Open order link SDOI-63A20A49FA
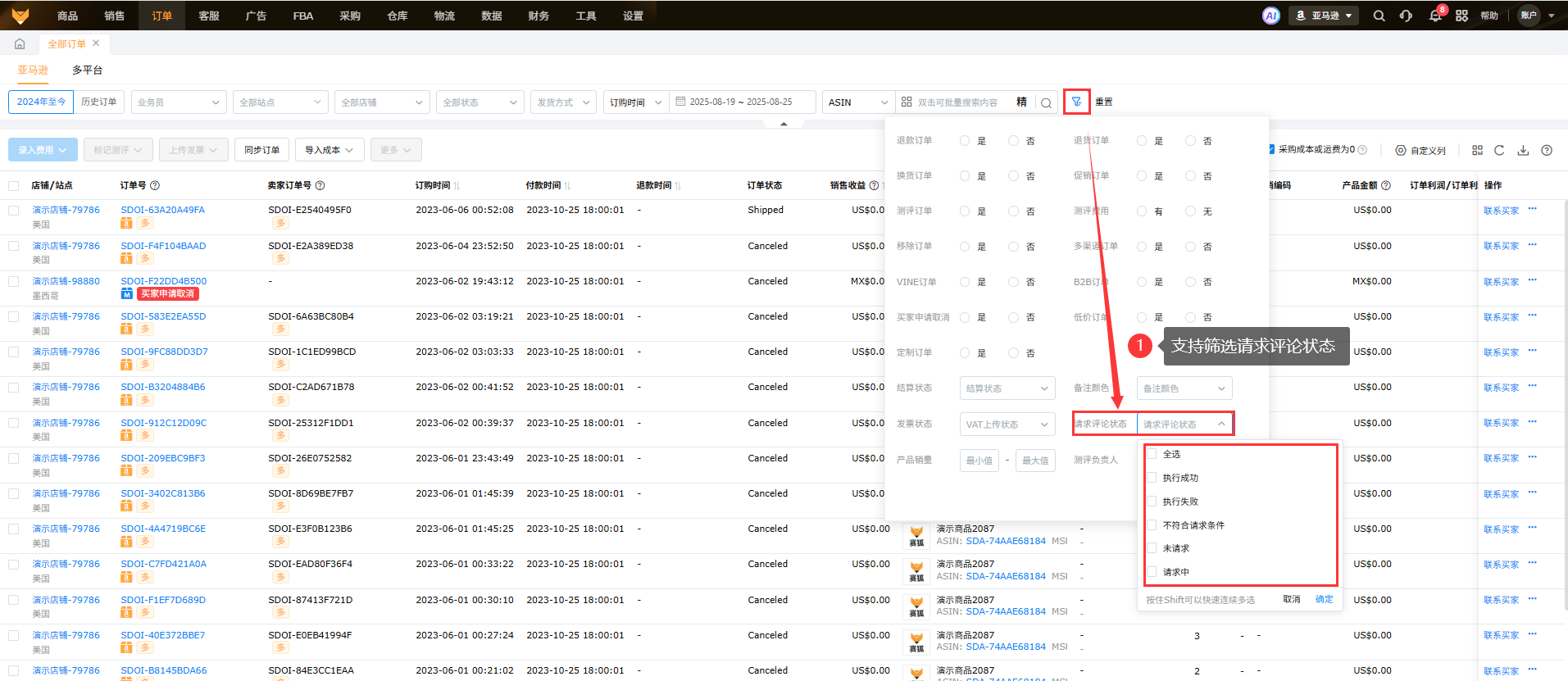1568x681 pixels. [x=162, y=210]
